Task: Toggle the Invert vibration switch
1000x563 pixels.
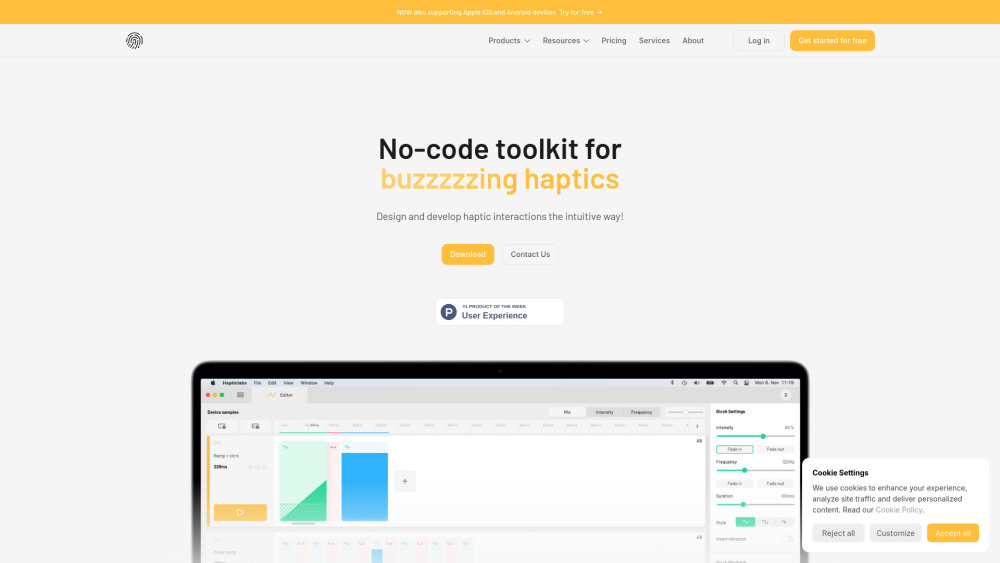Action: (788, 539)
